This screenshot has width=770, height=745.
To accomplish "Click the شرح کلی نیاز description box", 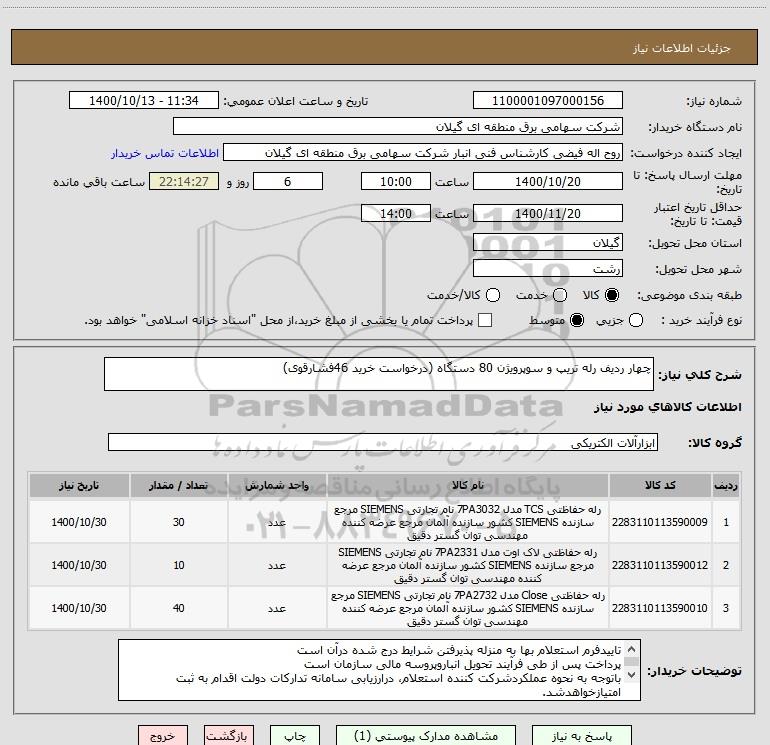I will click(x=379, y=374).
